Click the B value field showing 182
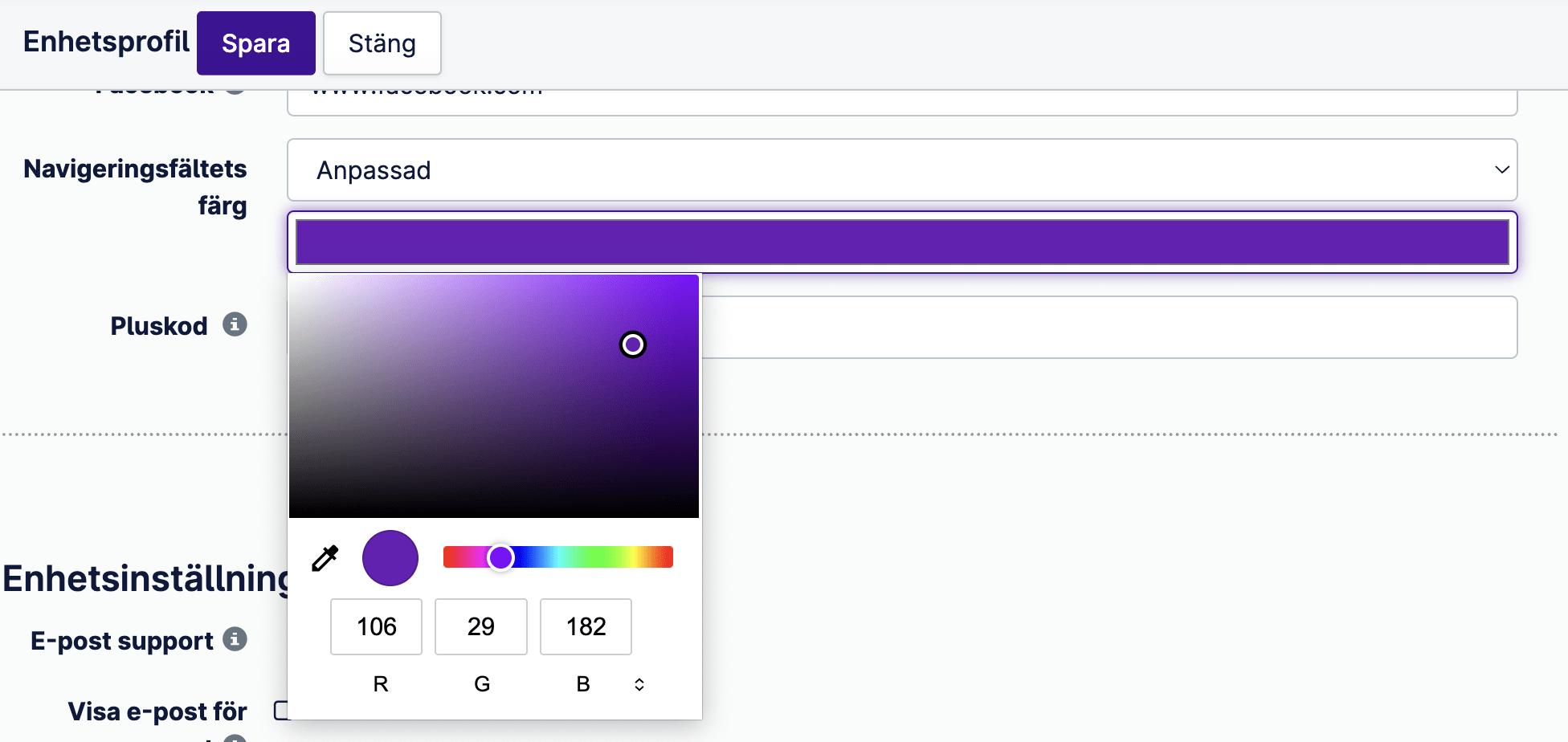1568x742 pixels. point(585,626)
